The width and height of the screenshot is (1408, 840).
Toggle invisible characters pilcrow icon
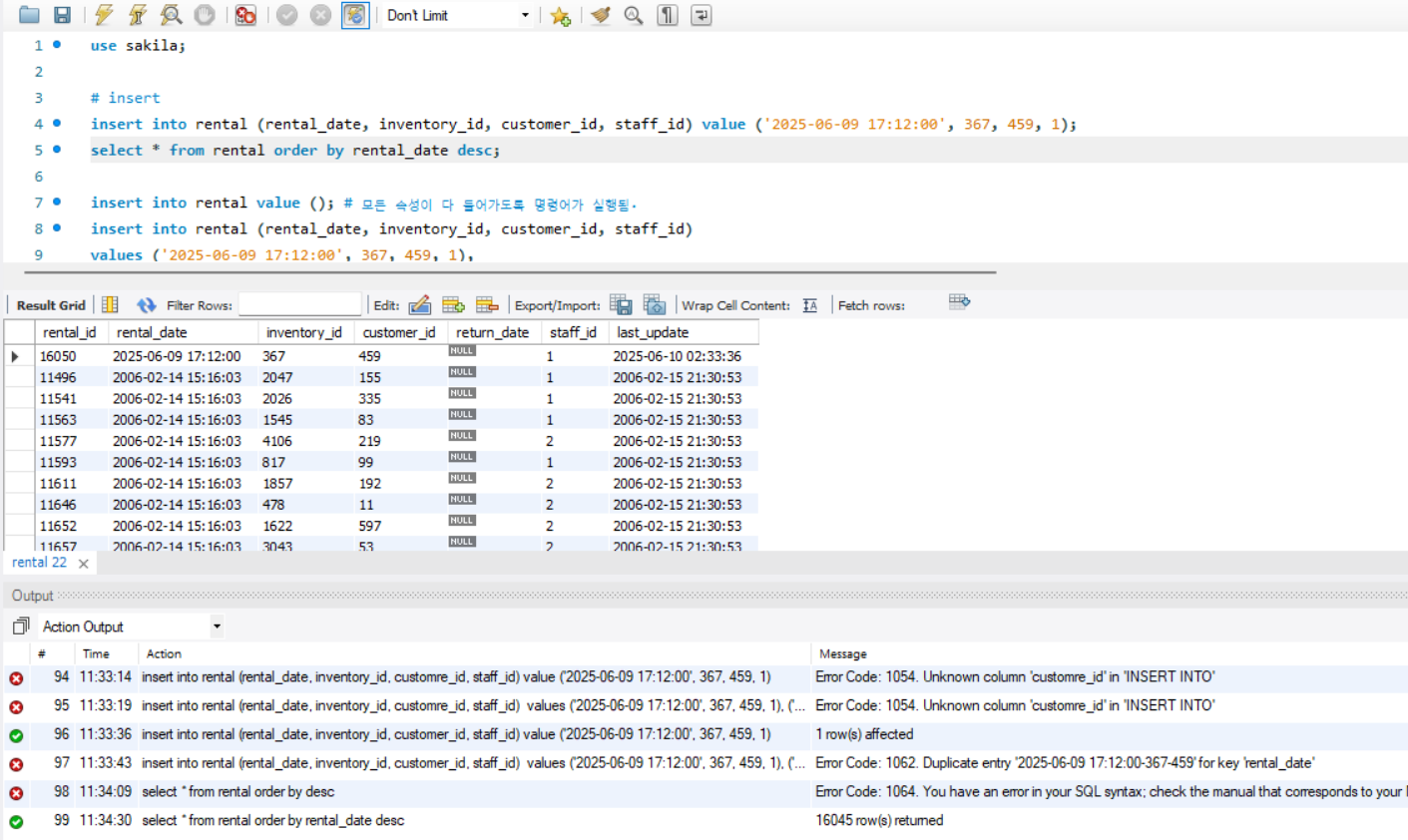pos(668,15)
